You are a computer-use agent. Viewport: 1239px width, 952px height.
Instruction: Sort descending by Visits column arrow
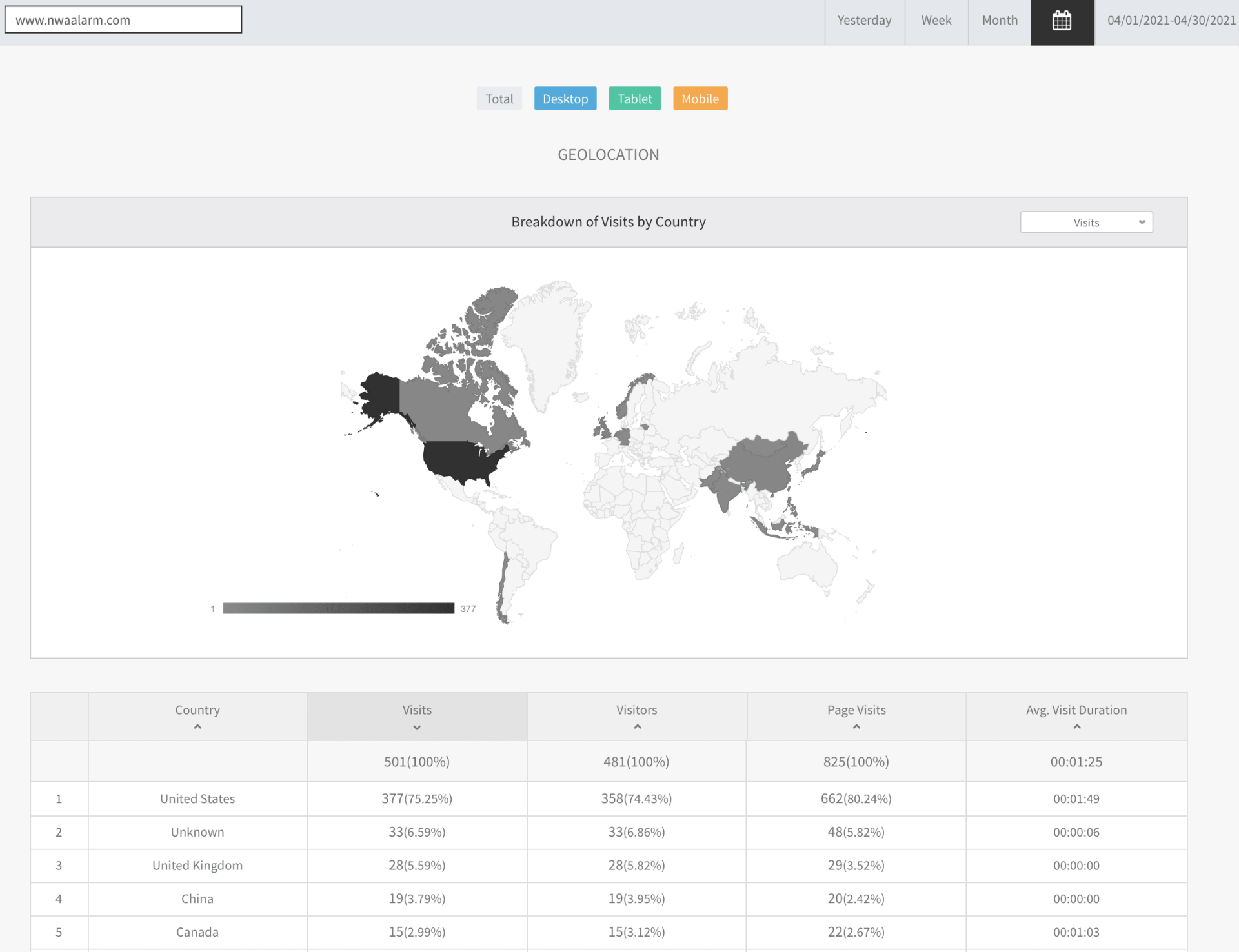(x=417, y=728)
